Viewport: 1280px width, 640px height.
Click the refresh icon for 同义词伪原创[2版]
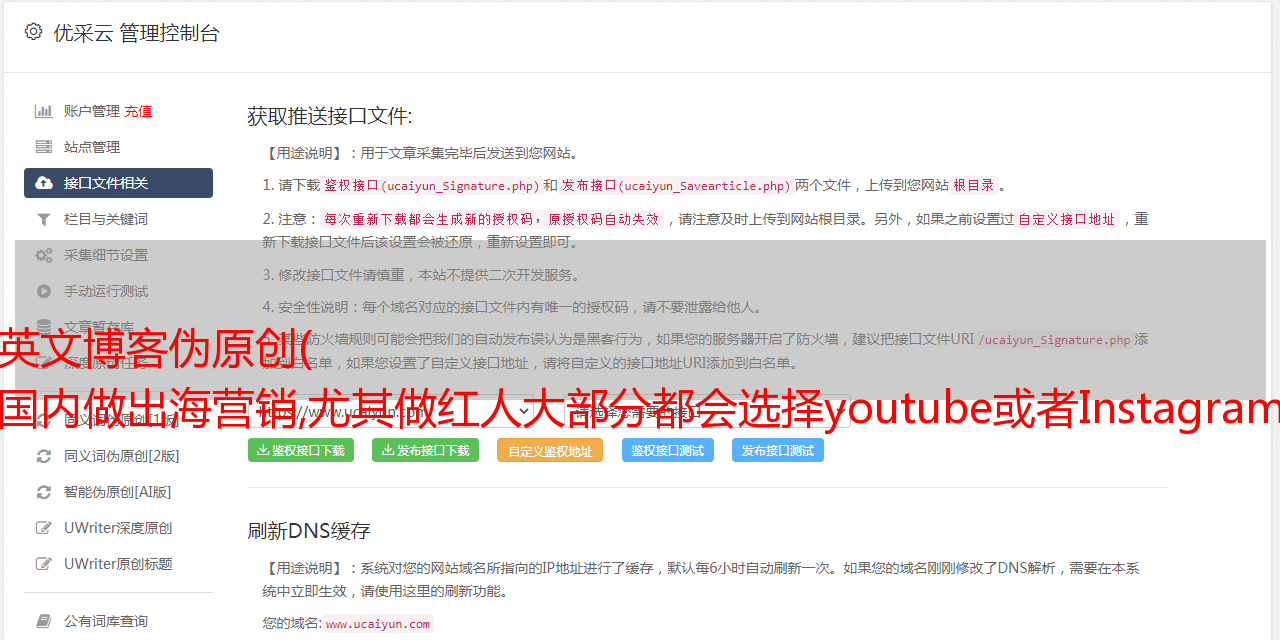(44, 456)
